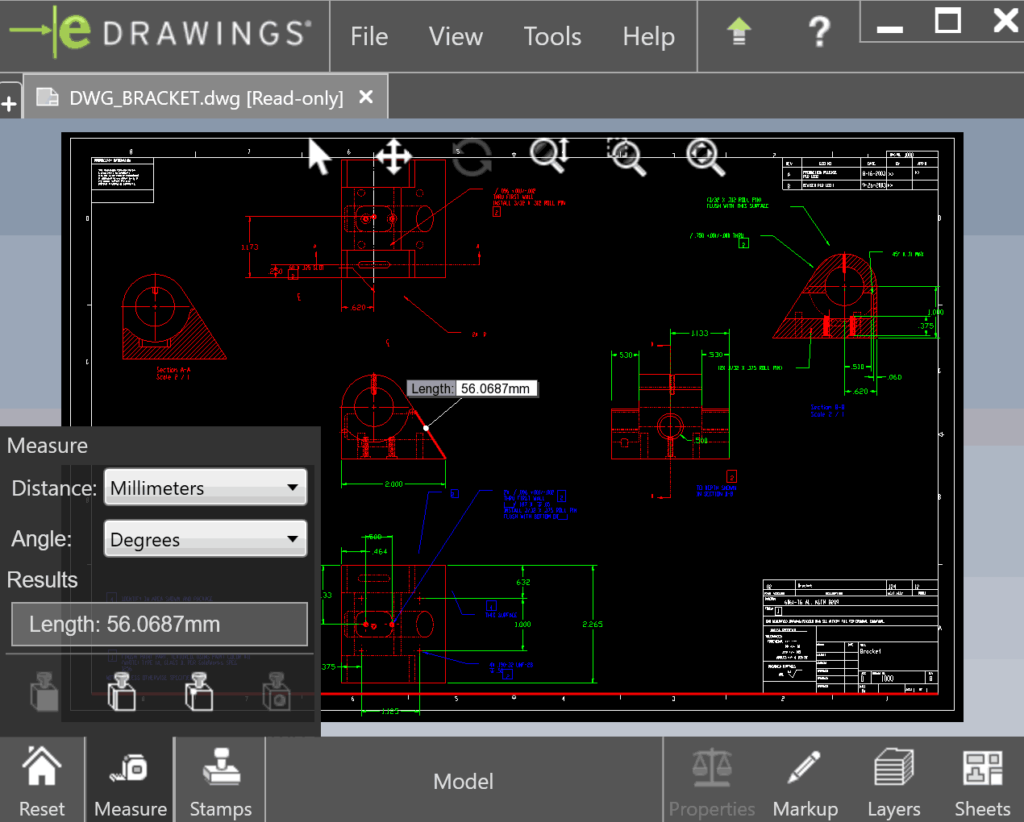Click the Zoom to Fit icon

pyautogui.click(x=705, y=157)
